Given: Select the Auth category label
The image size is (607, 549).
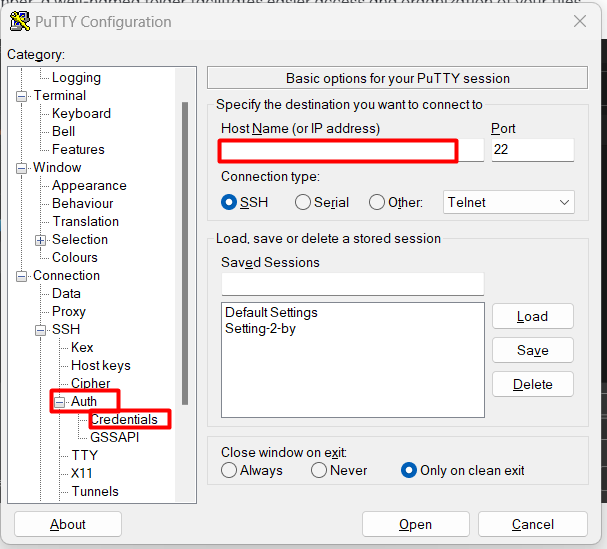Looking at the screenshot, I should (84, 401).
